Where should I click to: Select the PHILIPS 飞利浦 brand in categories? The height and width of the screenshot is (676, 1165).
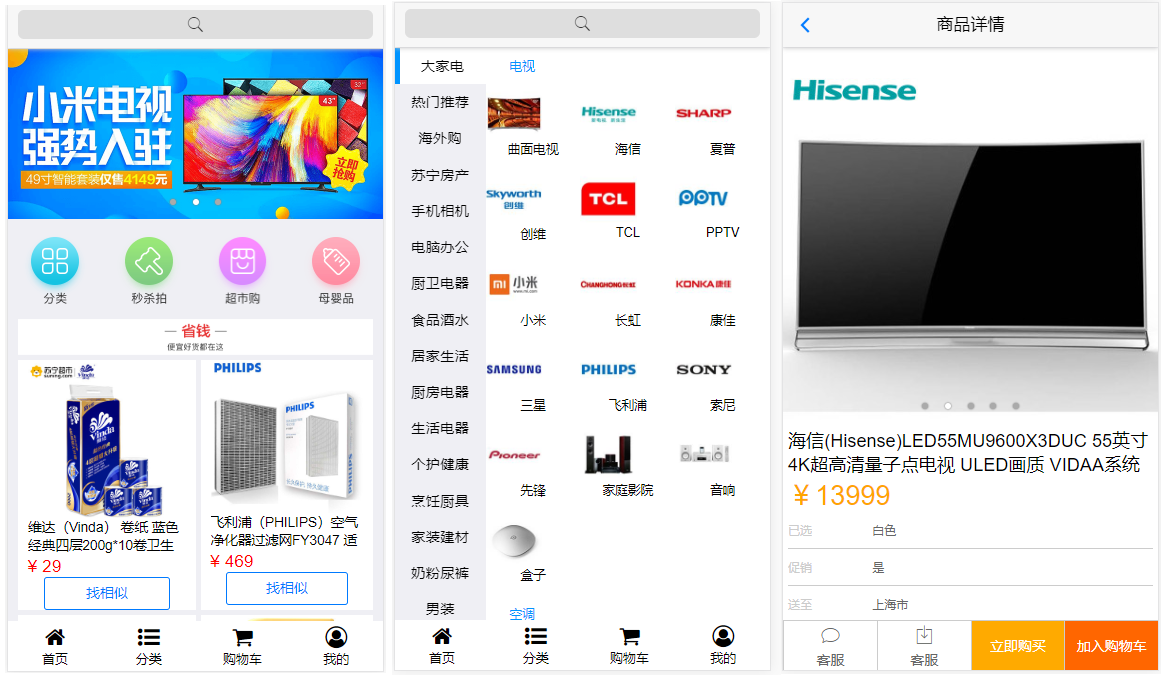pos(608,369)
